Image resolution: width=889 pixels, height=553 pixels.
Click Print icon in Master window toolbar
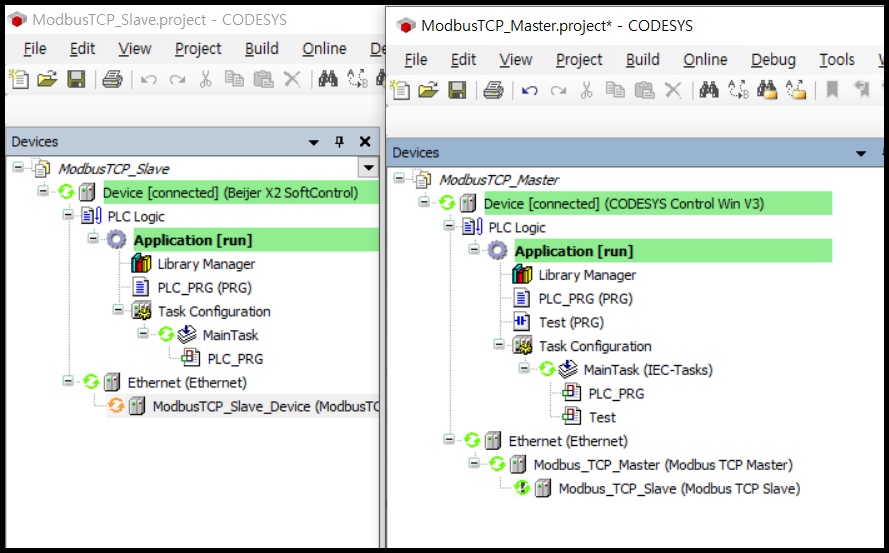pyautogui.click(x=493, y=90)
